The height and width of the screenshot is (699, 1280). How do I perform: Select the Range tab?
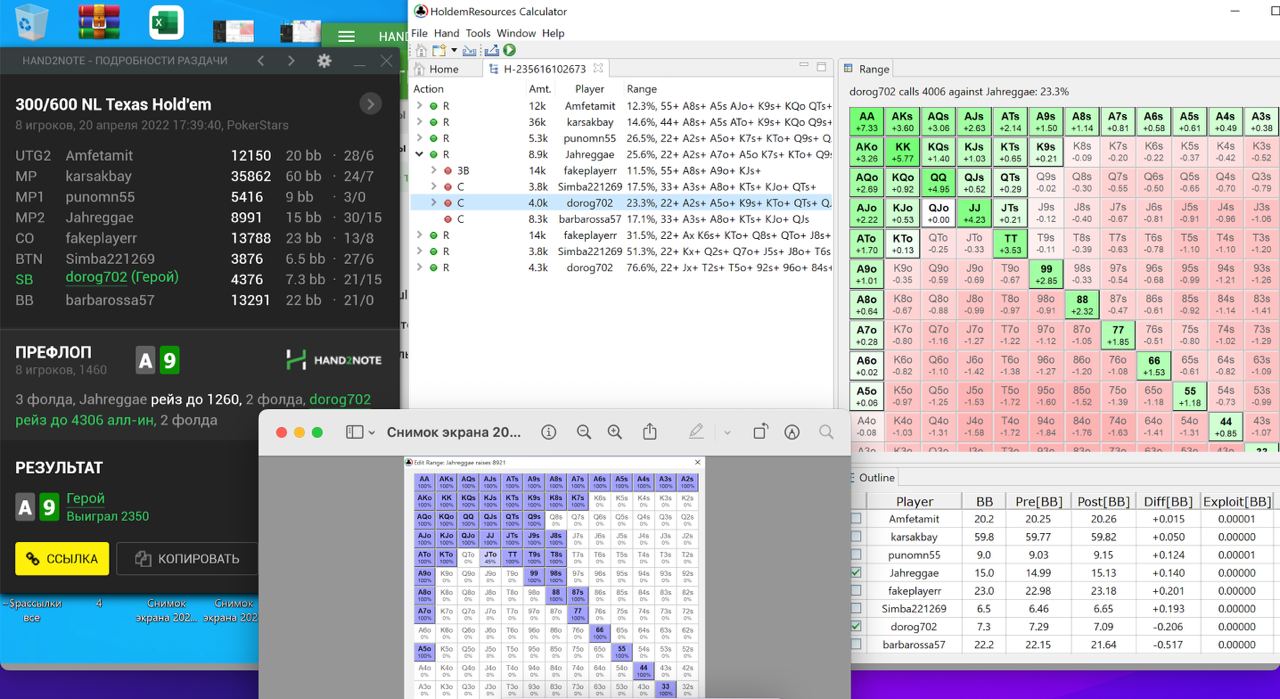click(x=867, y=69)
